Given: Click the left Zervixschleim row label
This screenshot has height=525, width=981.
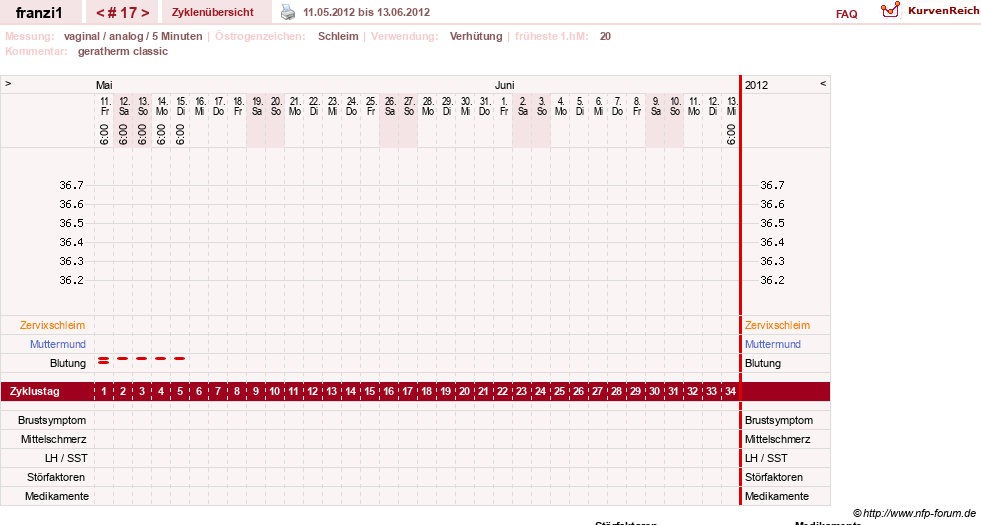Looking at the screenshot, I should (x=53, y=325).
